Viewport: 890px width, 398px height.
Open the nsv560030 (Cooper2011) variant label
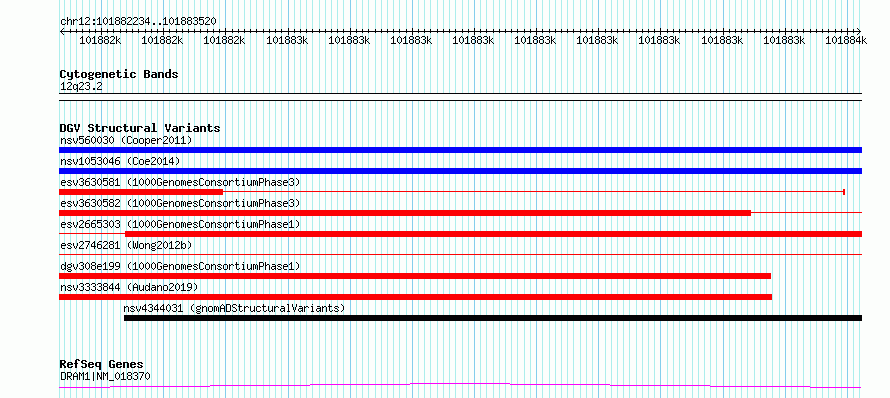pyautogui.click(x=126, y=140)
